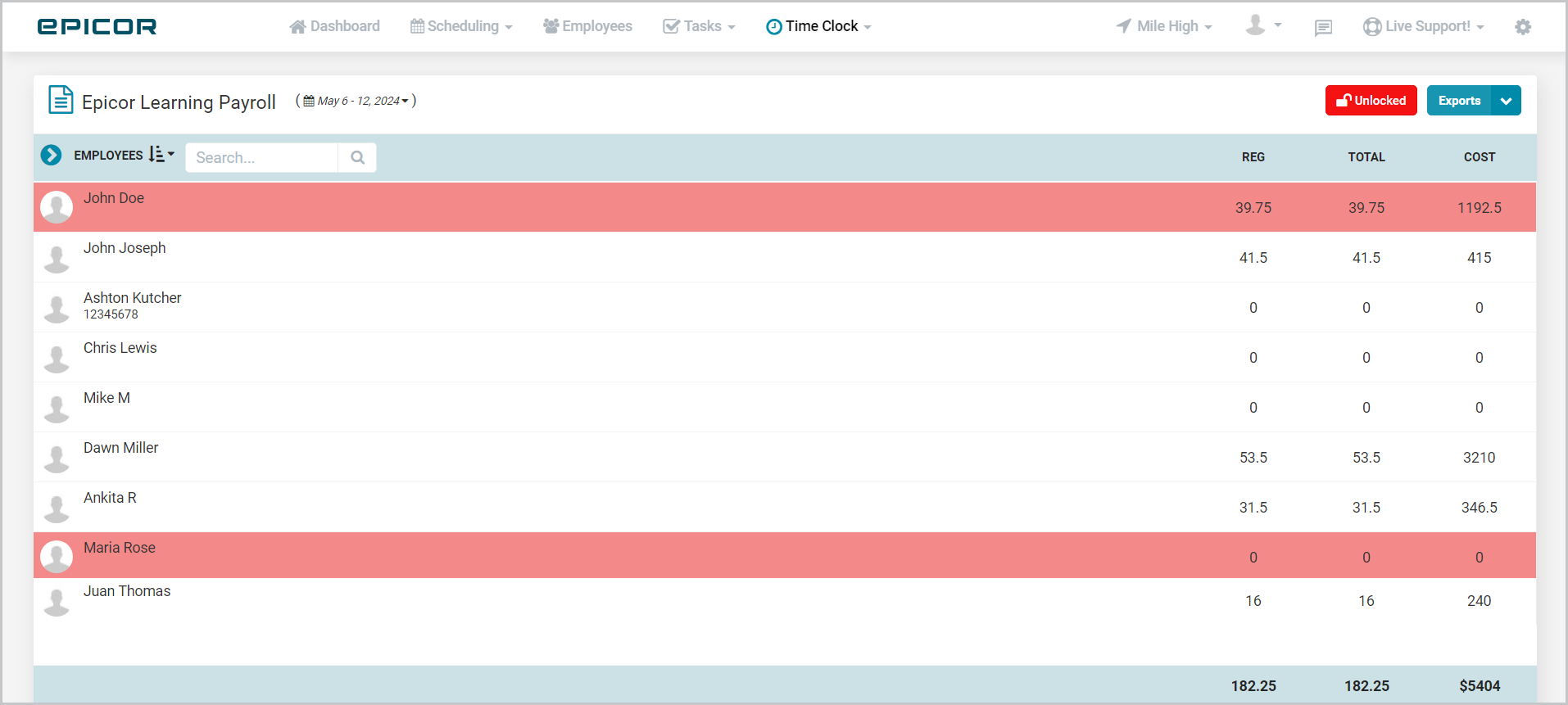
Task: Click Juan Thomas's avatar icon
Action: [57, 602]
